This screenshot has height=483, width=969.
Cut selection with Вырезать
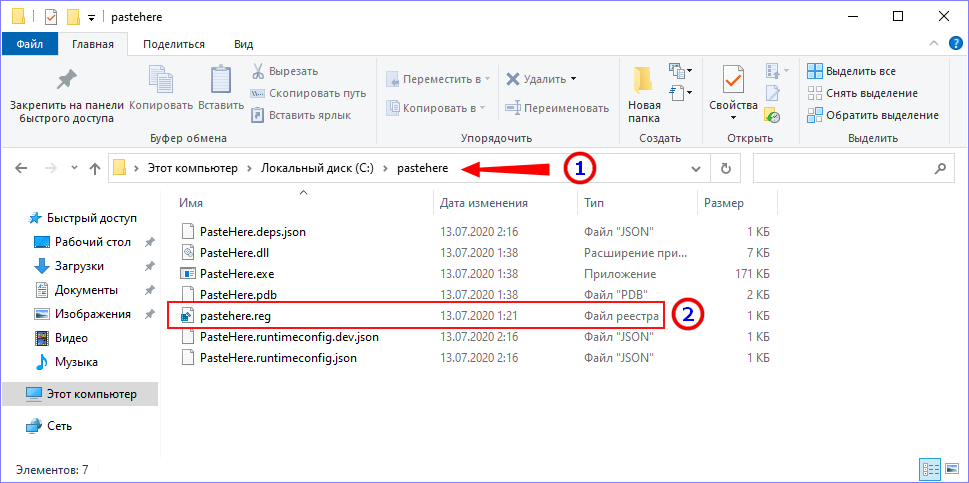[284, 71]
